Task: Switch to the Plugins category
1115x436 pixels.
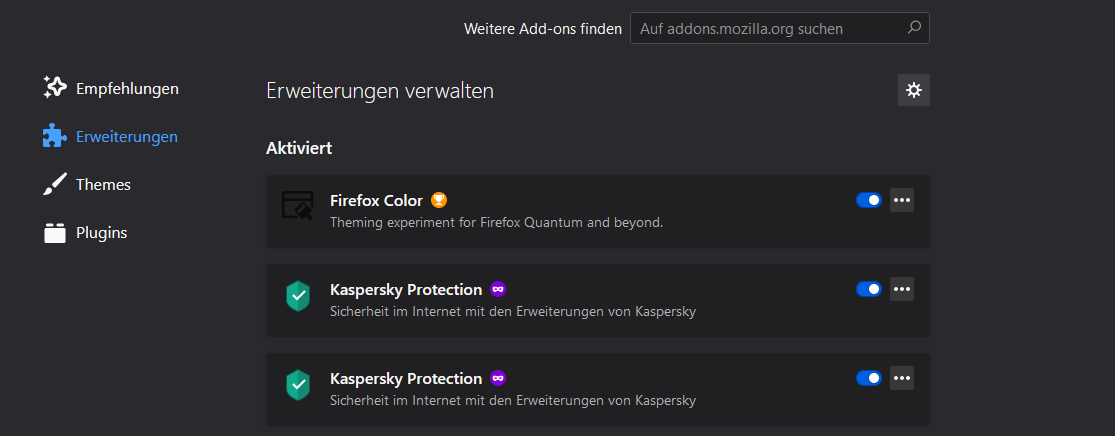Action: pos(101,233)
